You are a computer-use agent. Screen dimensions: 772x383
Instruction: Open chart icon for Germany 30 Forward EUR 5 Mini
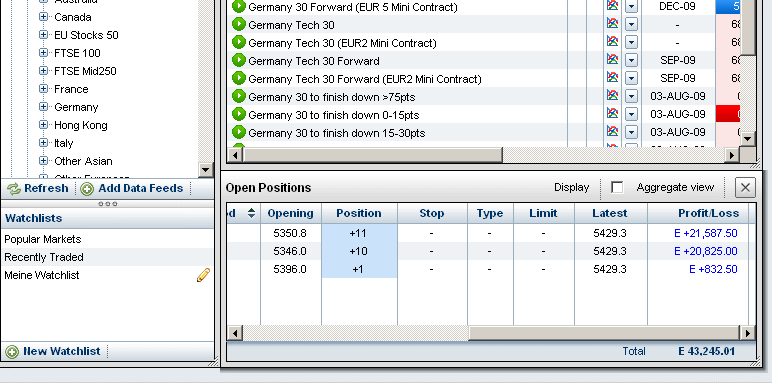tap(612, 6)
